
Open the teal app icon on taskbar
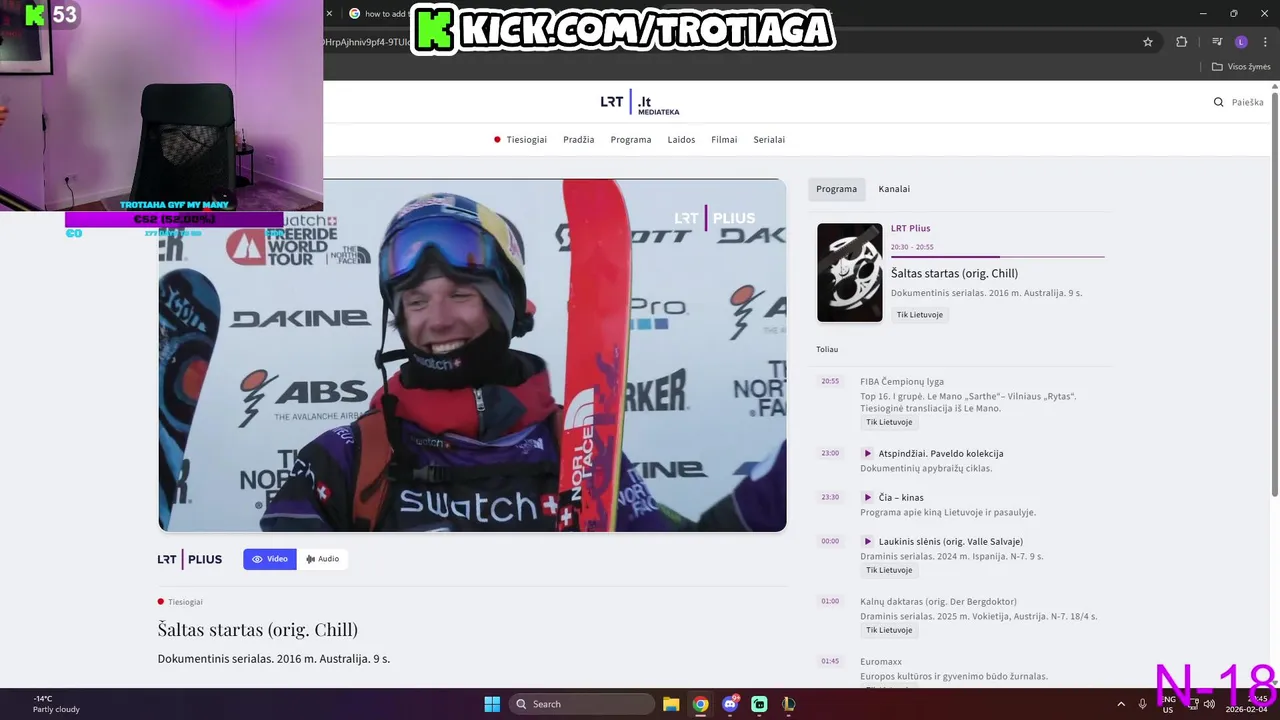tap(759, 704)
